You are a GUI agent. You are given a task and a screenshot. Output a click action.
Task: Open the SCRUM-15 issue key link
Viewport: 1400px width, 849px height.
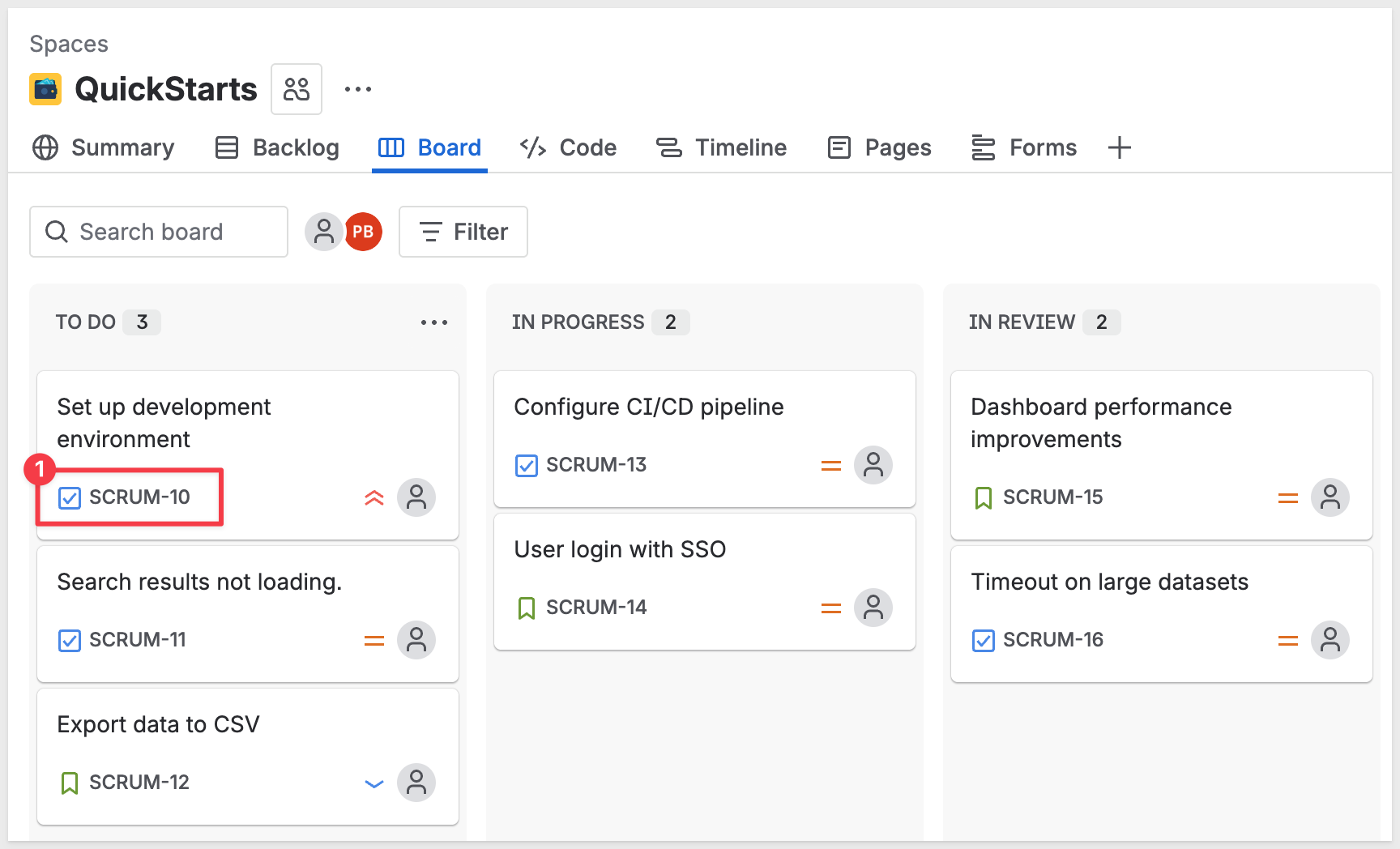tap(1052, 497)
